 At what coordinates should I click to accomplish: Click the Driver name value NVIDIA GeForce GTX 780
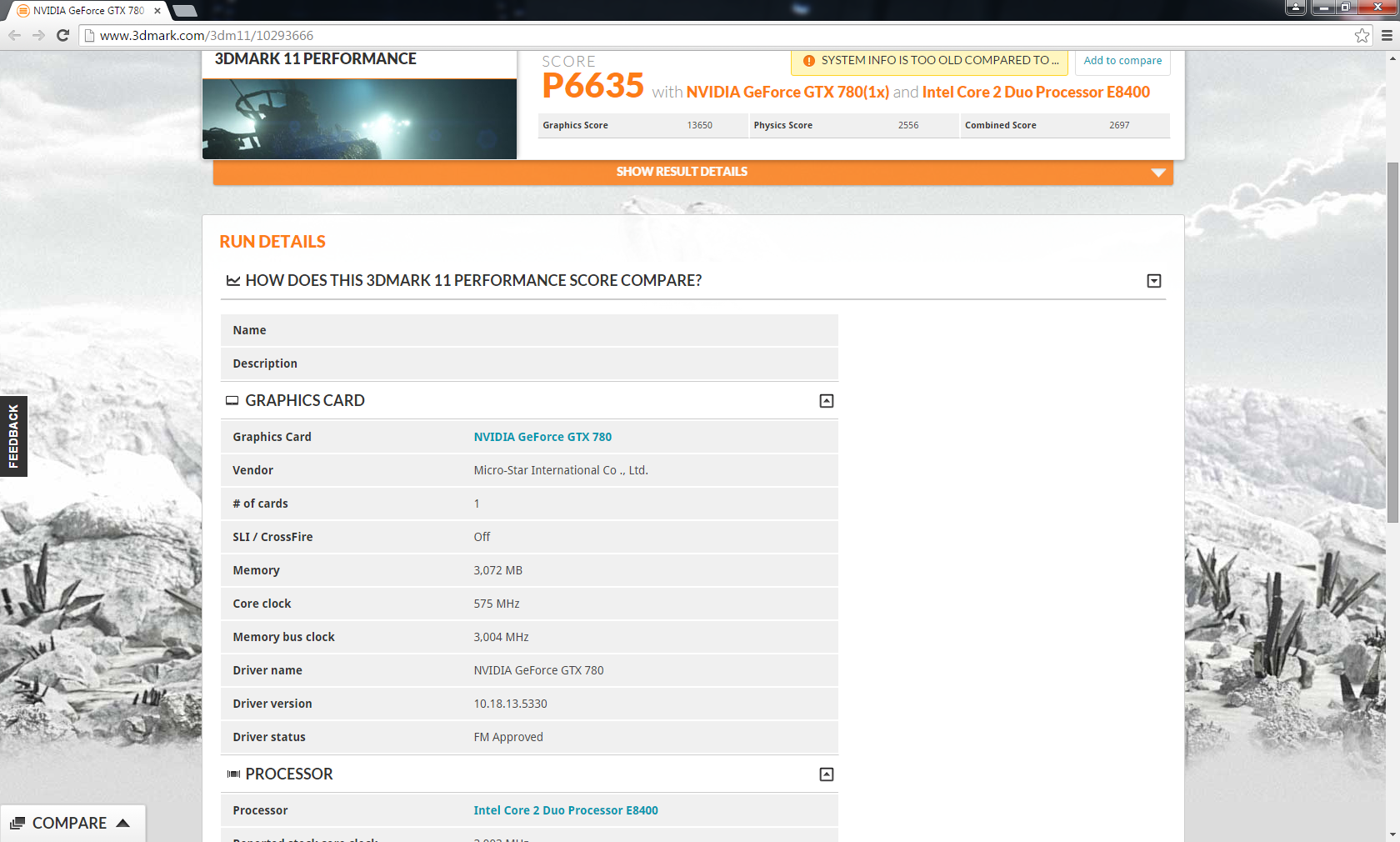click(x=538, y=670)
